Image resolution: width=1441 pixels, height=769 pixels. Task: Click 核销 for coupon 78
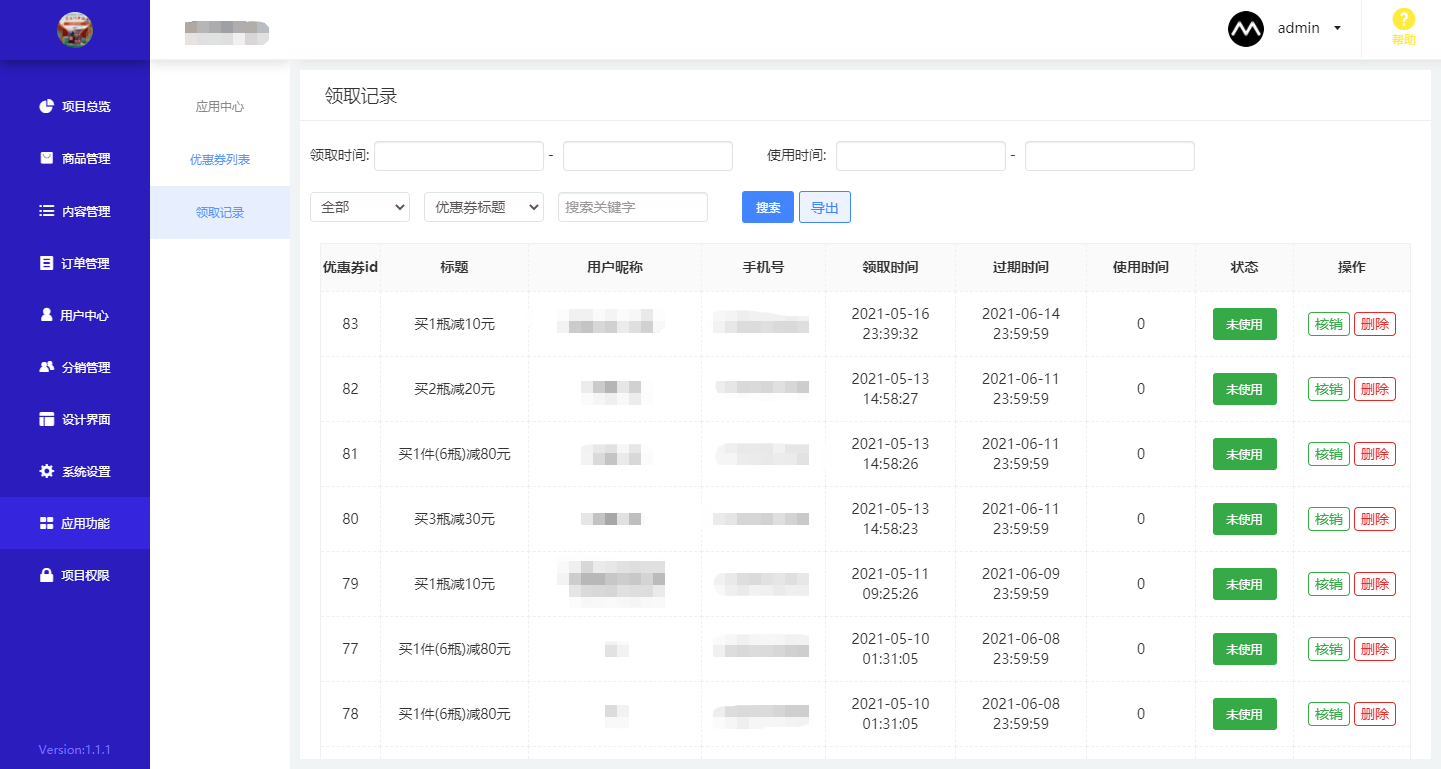pos(1329,714)
